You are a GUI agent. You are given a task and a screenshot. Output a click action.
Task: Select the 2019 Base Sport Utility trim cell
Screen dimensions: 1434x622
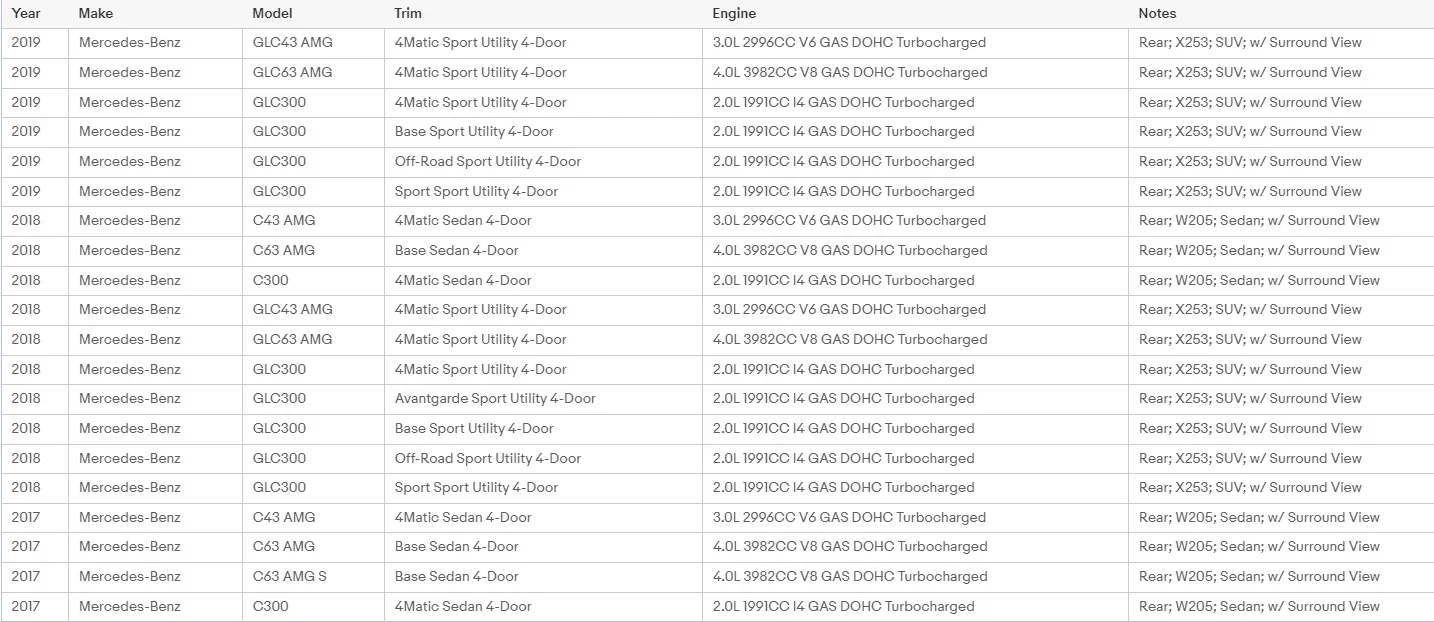474,132
